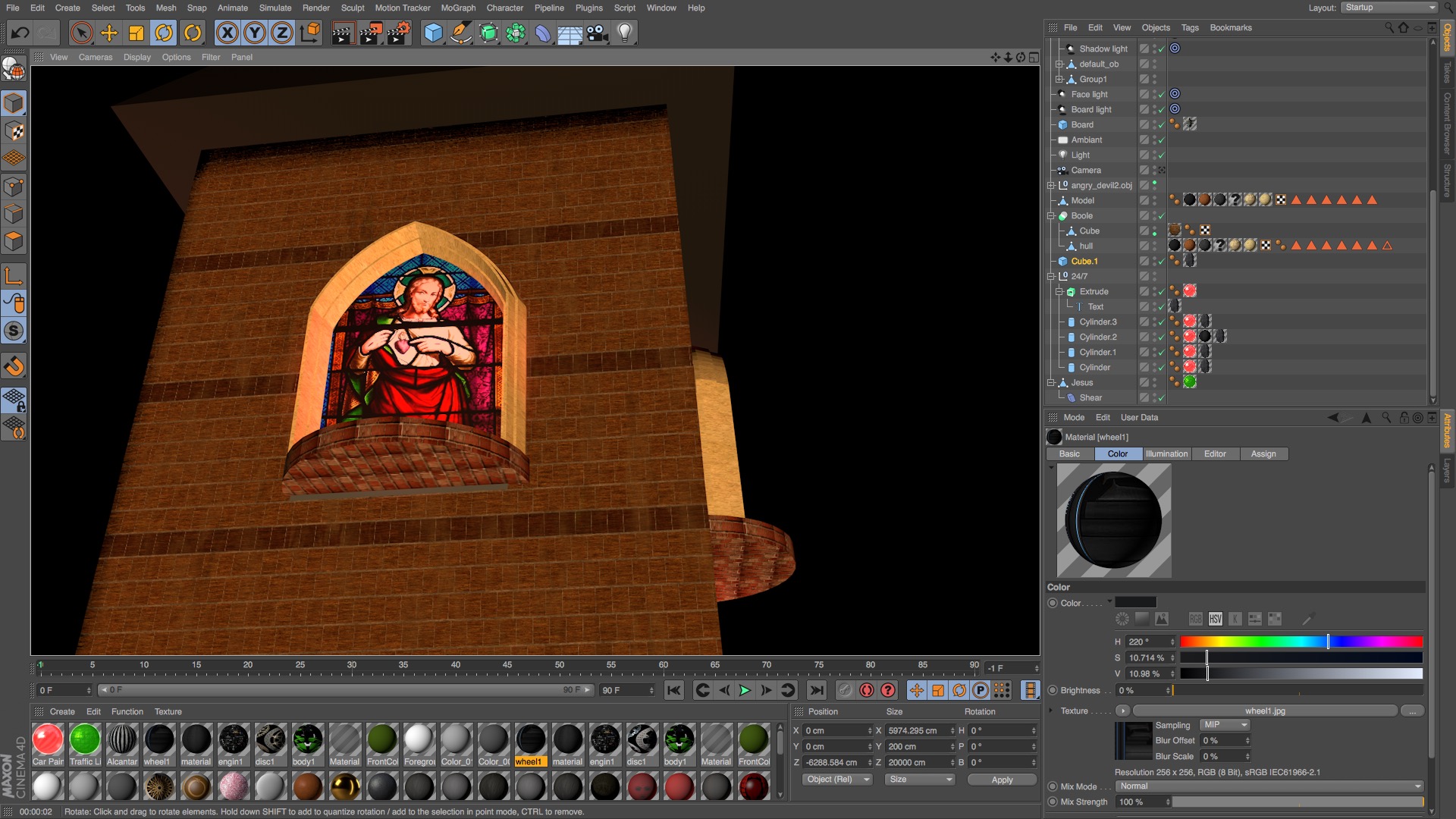Switch to the Illumination tab

[1166, 453]
